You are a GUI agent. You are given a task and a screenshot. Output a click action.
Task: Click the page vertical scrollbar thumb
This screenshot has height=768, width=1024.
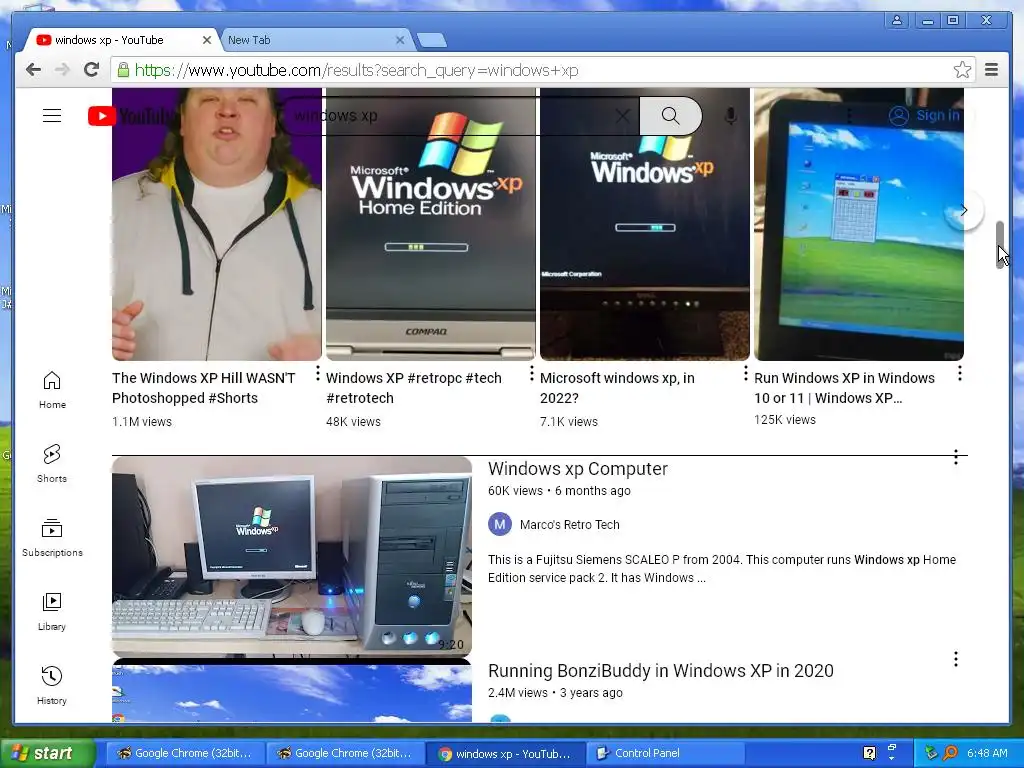point(1000,244)
